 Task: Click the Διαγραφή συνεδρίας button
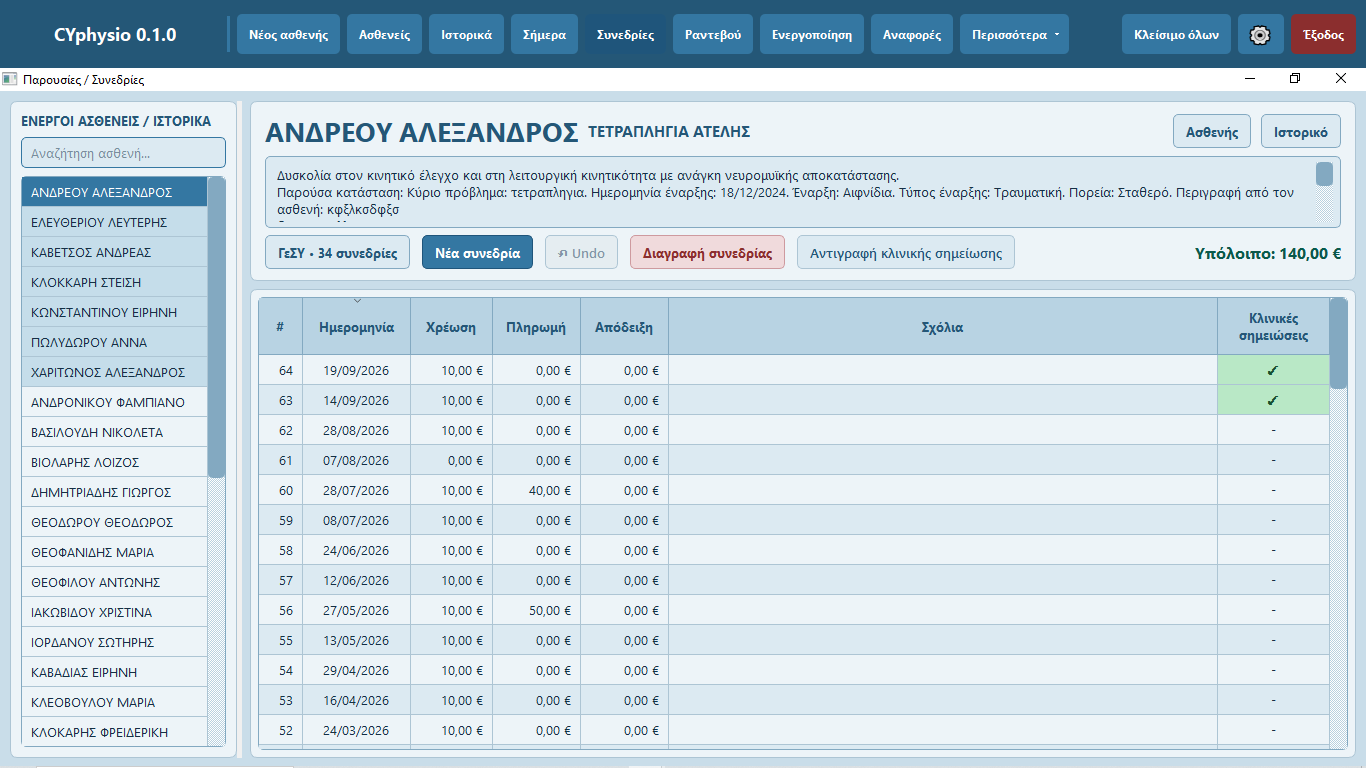[x=708, y=253]
